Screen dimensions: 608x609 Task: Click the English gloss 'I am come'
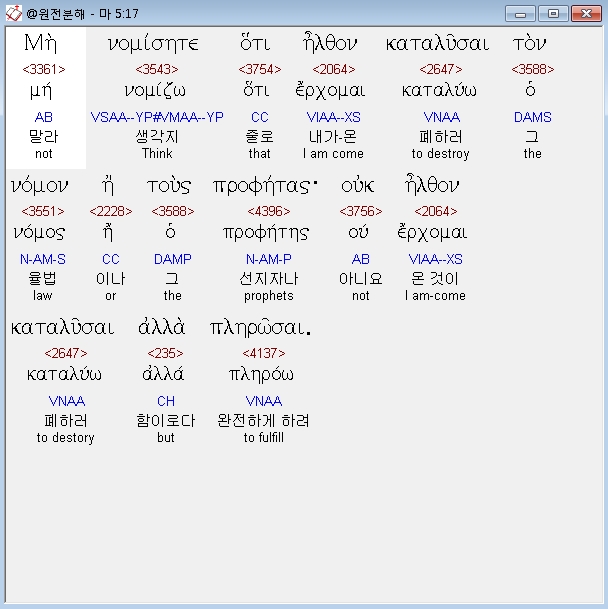333,154
